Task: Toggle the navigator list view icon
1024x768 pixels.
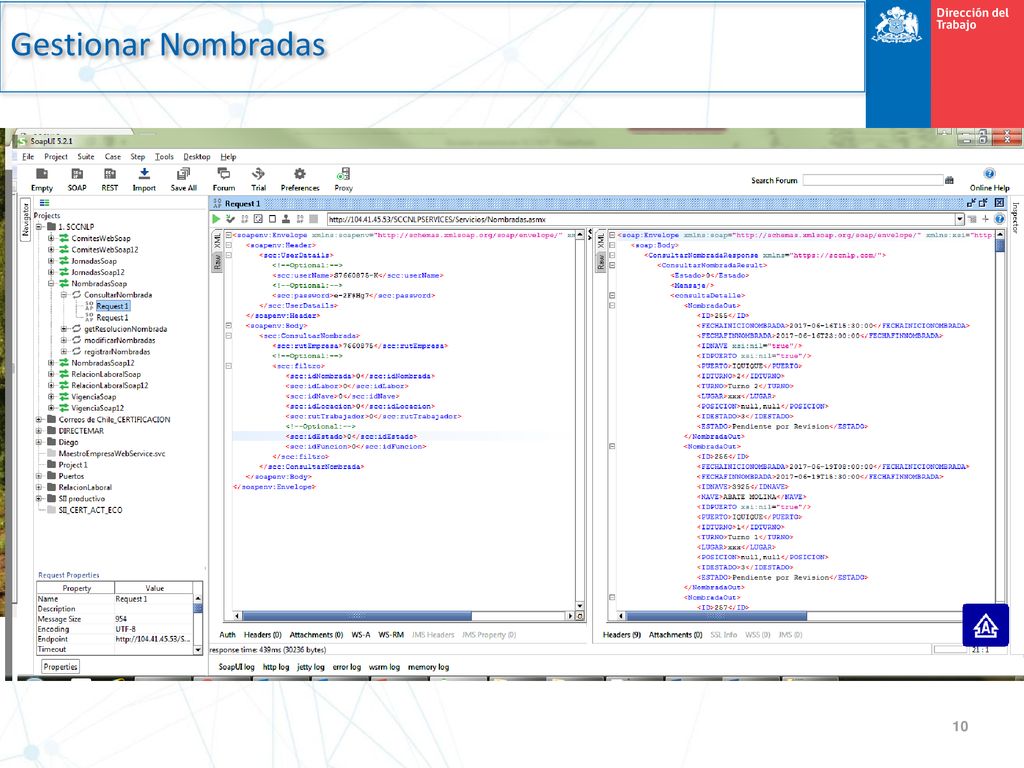Action: coord(44,203)
